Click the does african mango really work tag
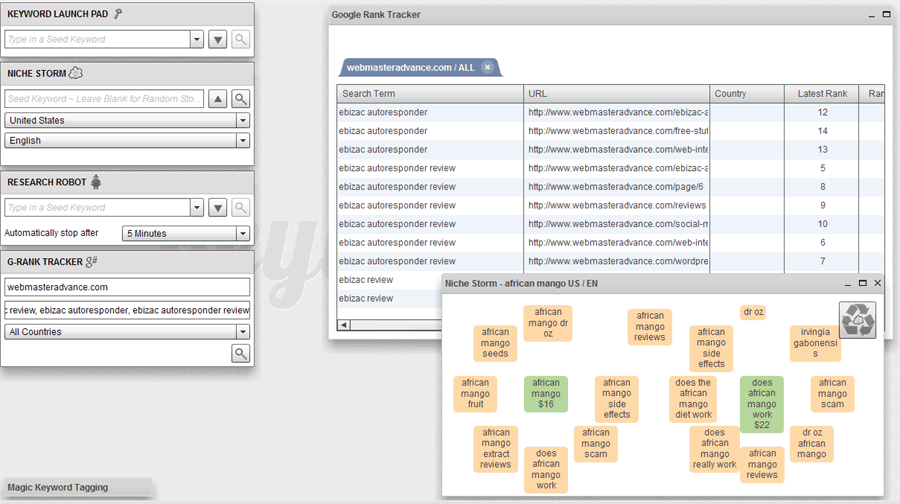The image size is (900, 504). click(715, 449)
